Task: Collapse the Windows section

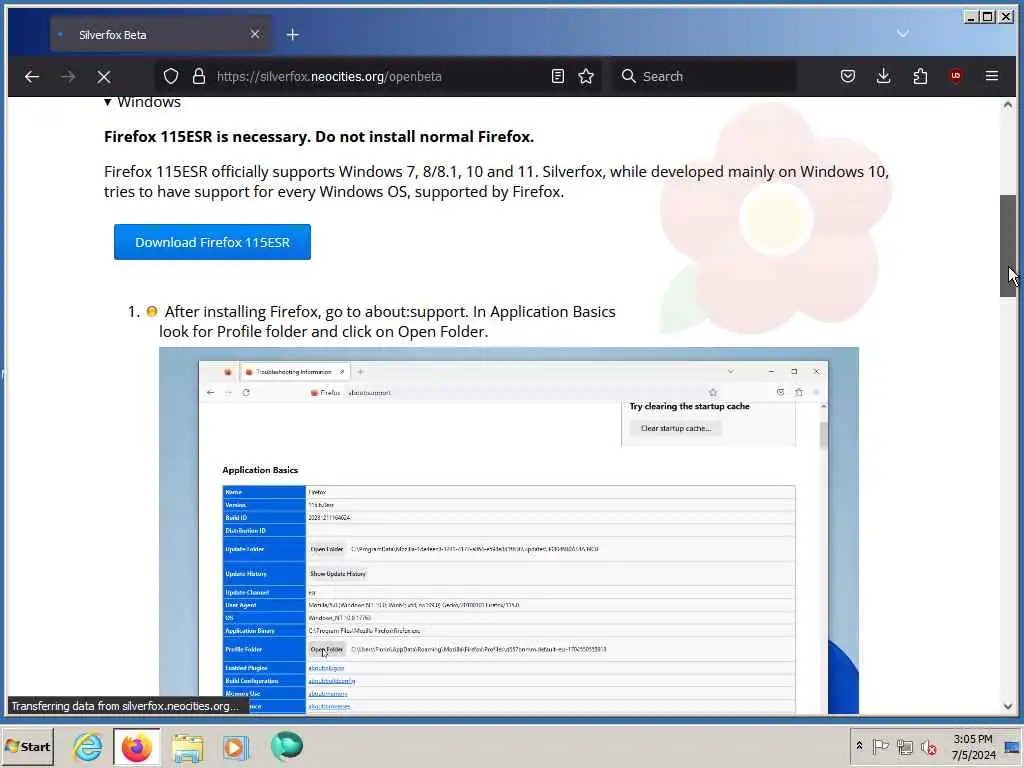Action: tap(142, 102)
